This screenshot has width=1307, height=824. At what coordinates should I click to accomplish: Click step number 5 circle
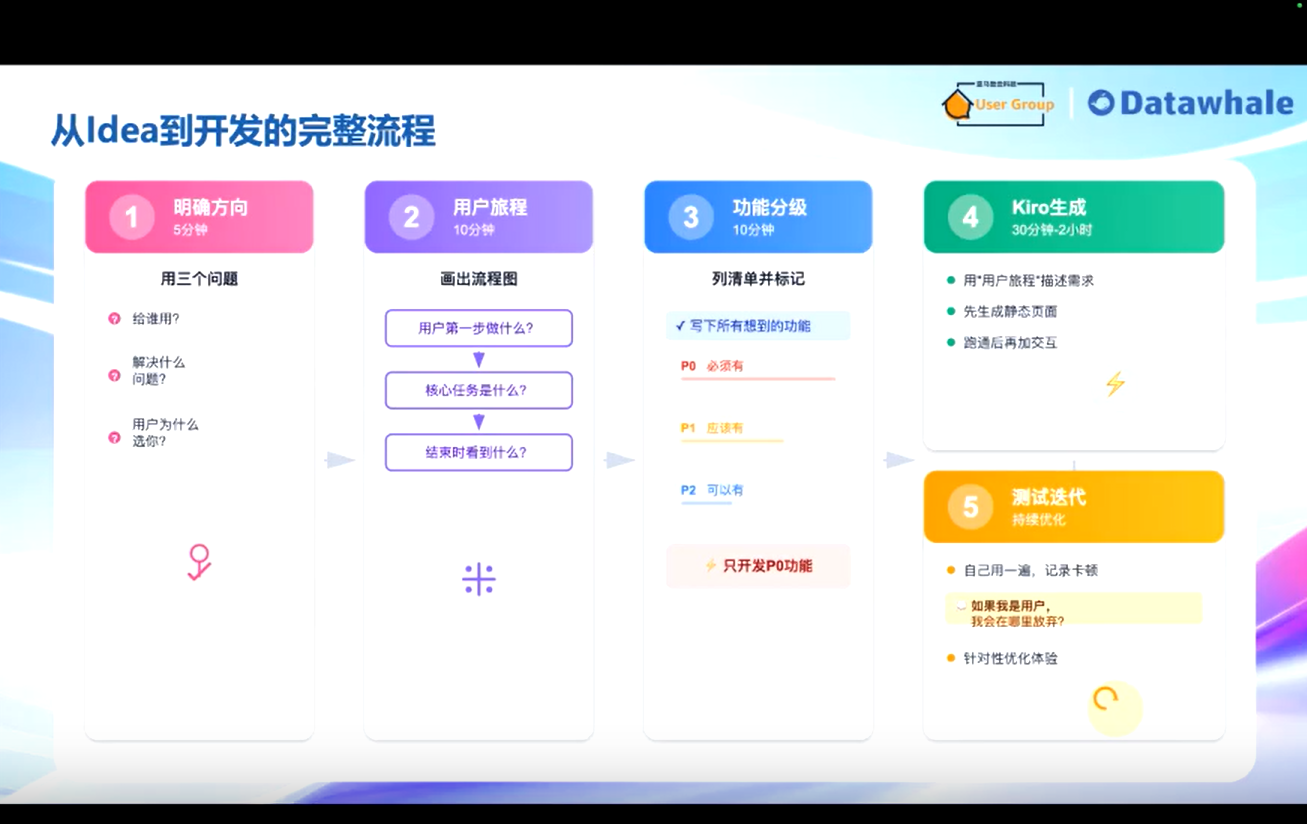tap(970, 507)
